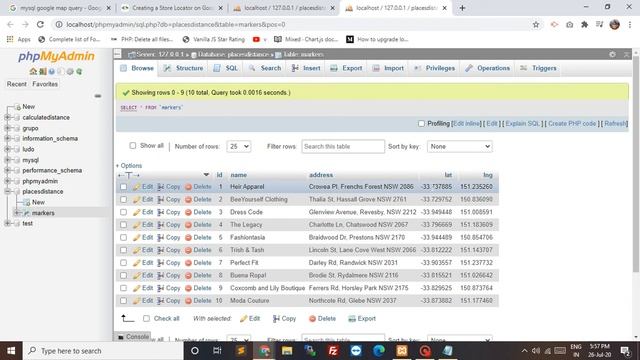640x360 pixels.
Task: Open phpMyAdmin home icon in sidebar
Action: (x=33, y=71)
